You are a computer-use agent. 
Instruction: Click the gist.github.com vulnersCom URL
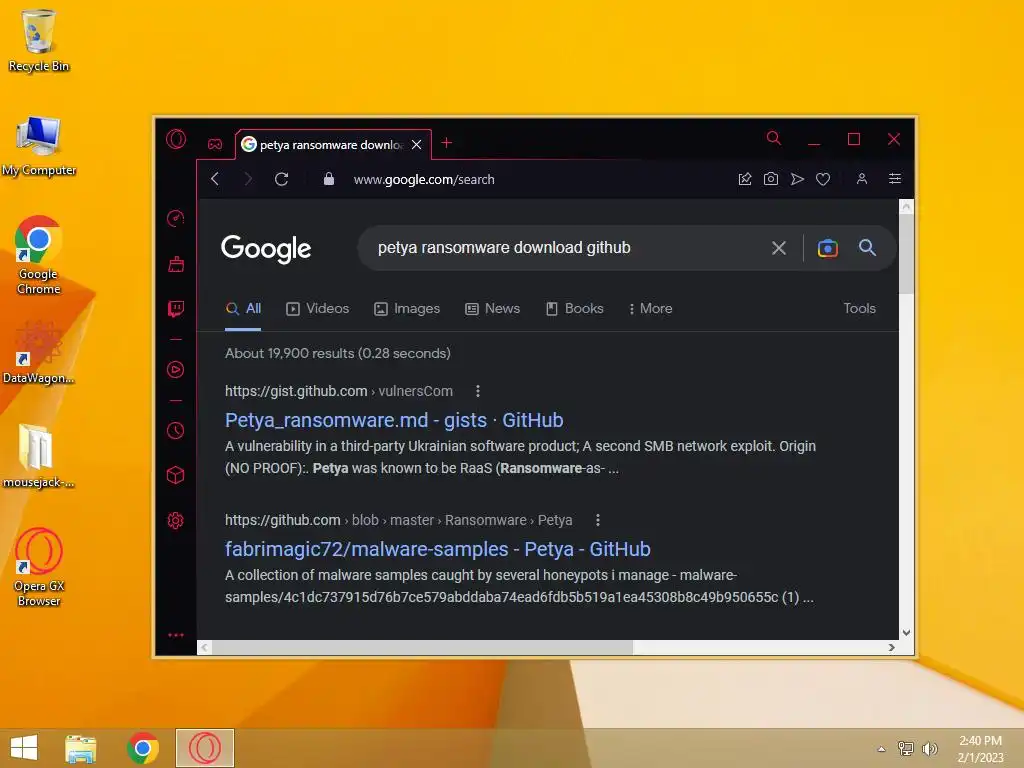point(339,391)
